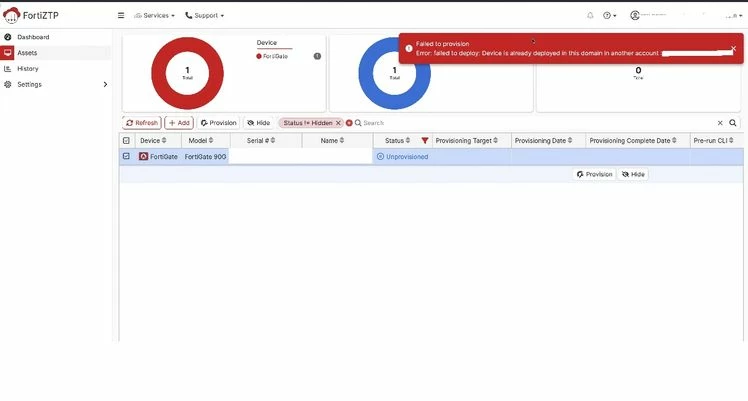This screenshot has width=748, height=401.
Task: Open the Services dropdown menu
Action: click(155, 15)
